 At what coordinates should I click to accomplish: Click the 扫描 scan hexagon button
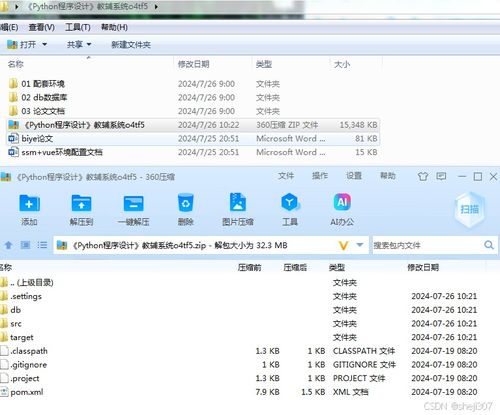point(469,209)
